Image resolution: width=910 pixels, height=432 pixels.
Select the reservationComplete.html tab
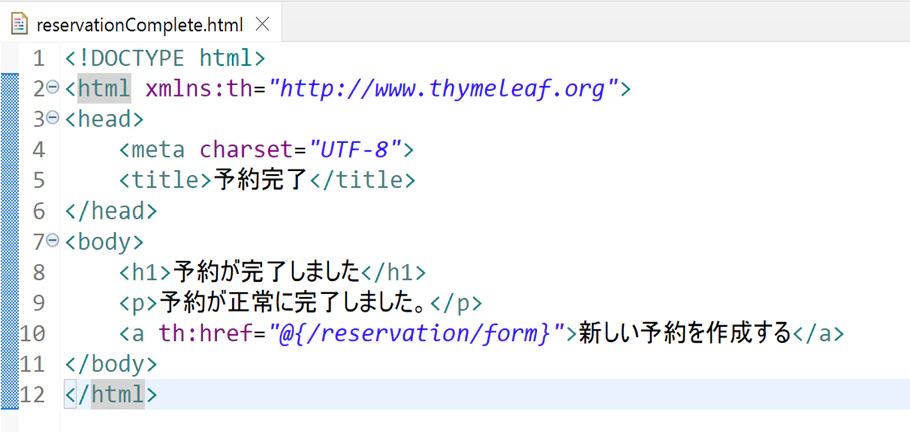(140, 24)
